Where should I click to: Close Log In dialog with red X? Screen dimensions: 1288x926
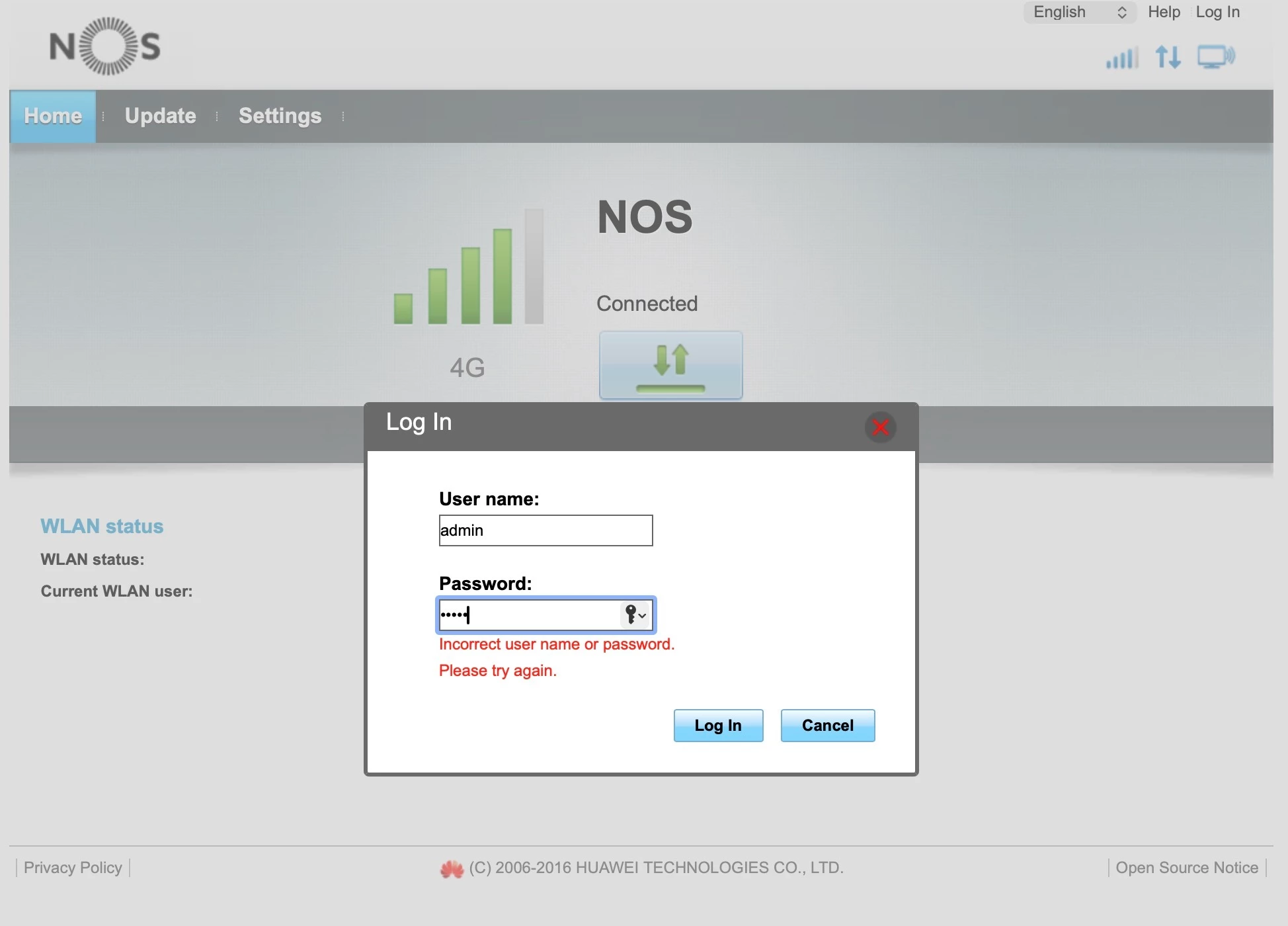click(880, 427)
